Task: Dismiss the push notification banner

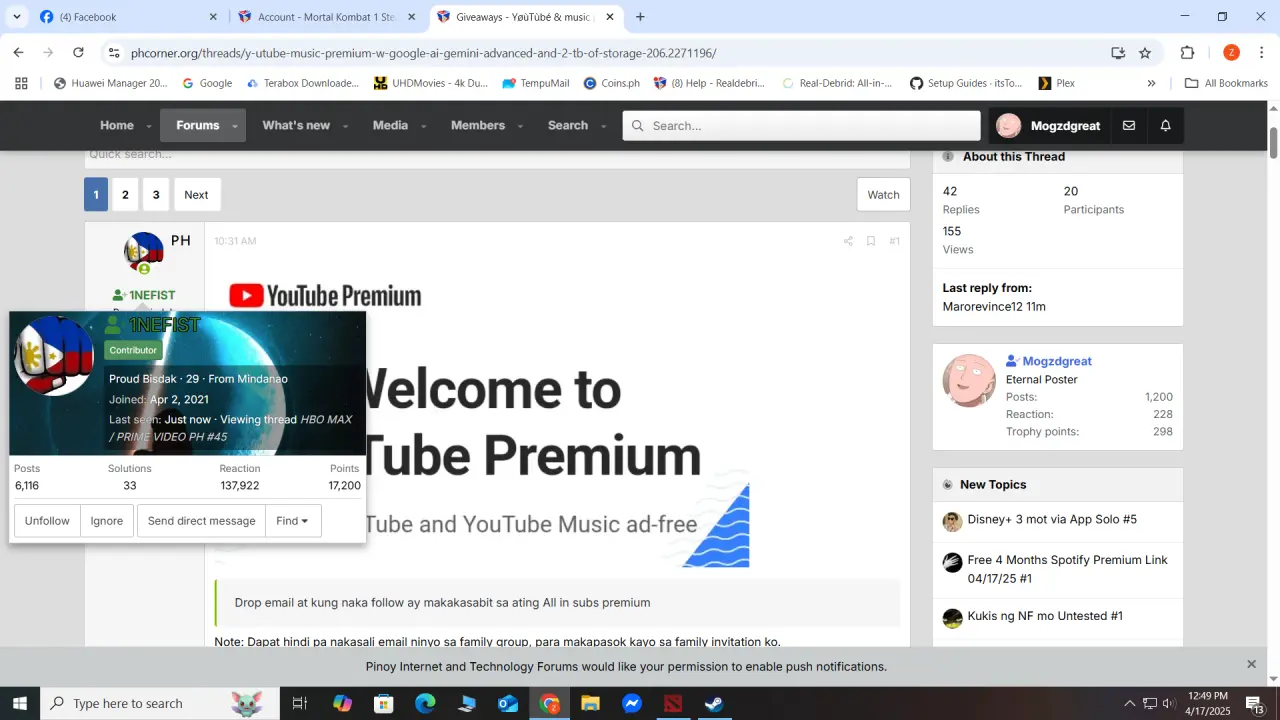Action: (1251, 664)
